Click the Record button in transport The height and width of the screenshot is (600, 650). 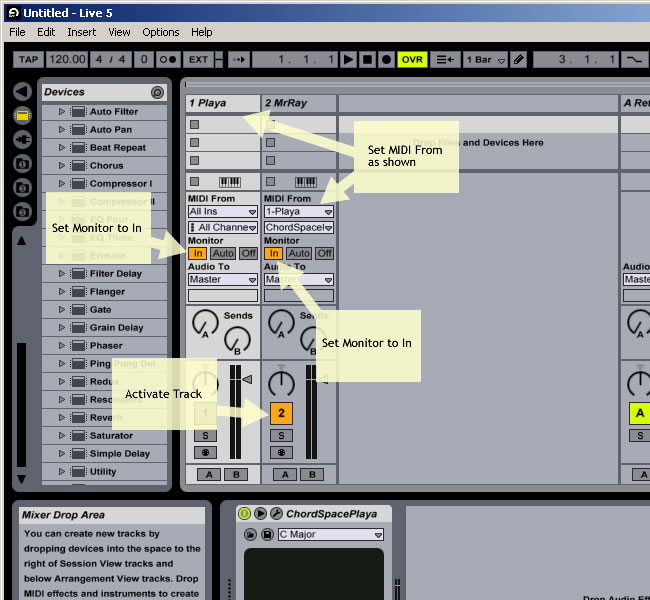(x=386, y=60)
